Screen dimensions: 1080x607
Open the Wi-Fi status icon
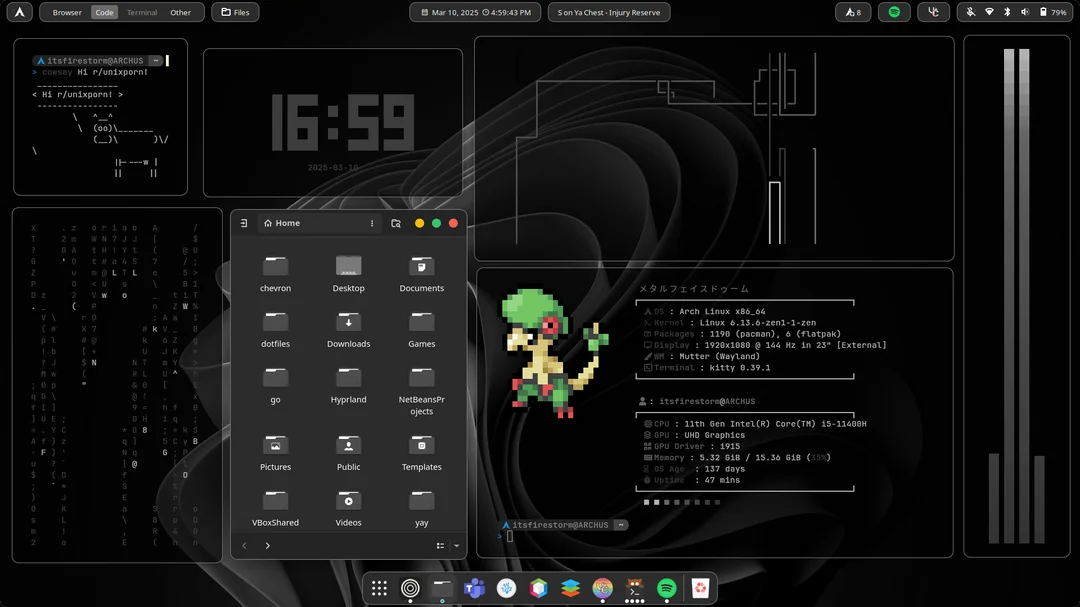[x=989, y=12]
